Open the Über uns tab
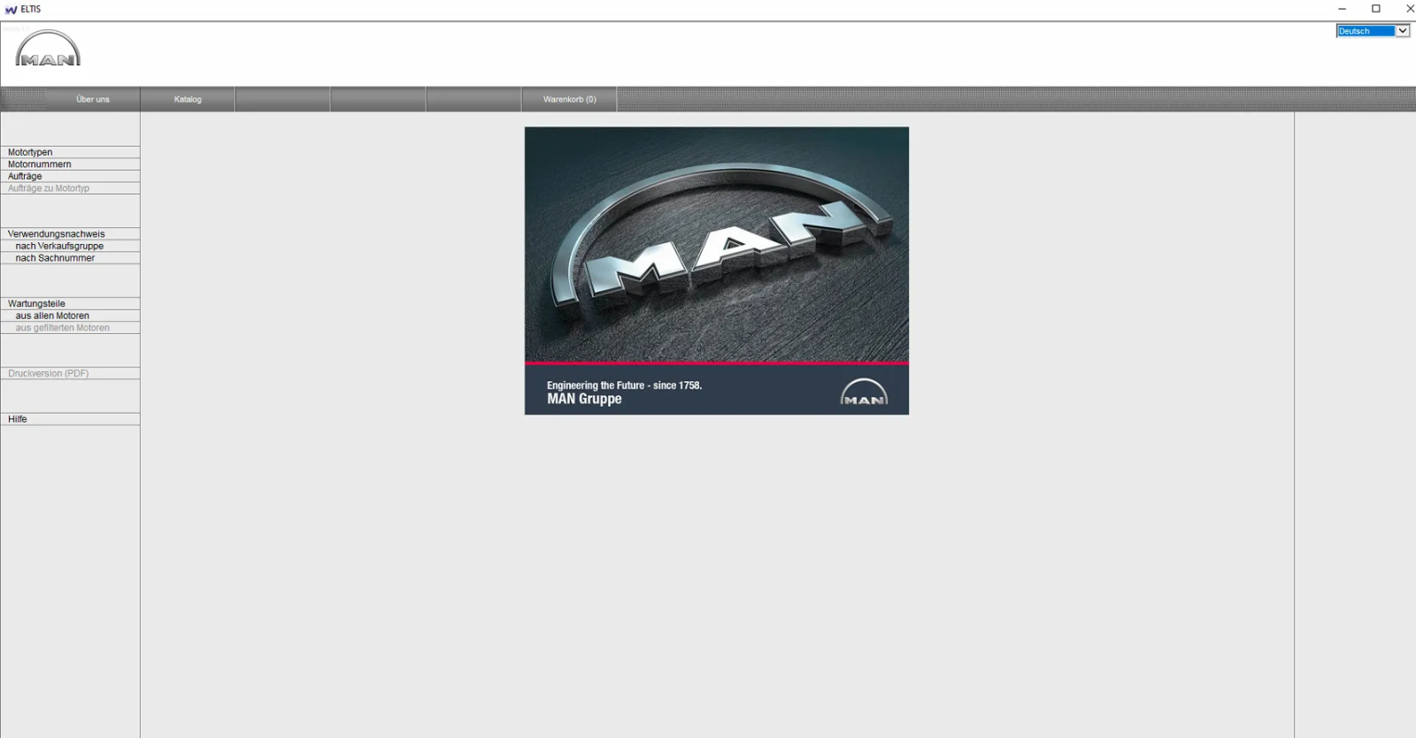Viewport: 1416px width, 738px height. click(x=93, y=99)
